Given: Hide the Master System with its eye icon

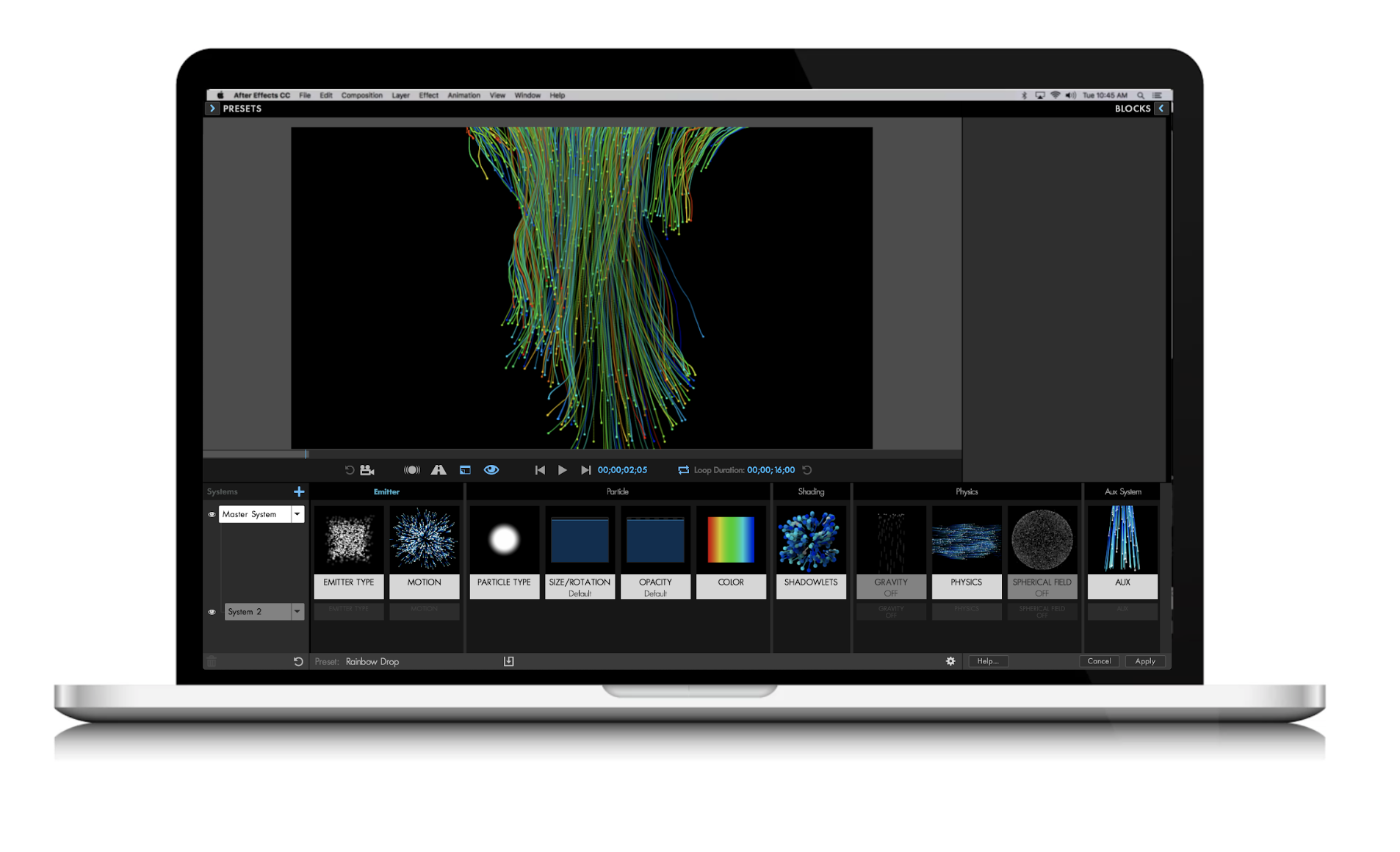Looking at the screenshot, I should coord(212,514).
